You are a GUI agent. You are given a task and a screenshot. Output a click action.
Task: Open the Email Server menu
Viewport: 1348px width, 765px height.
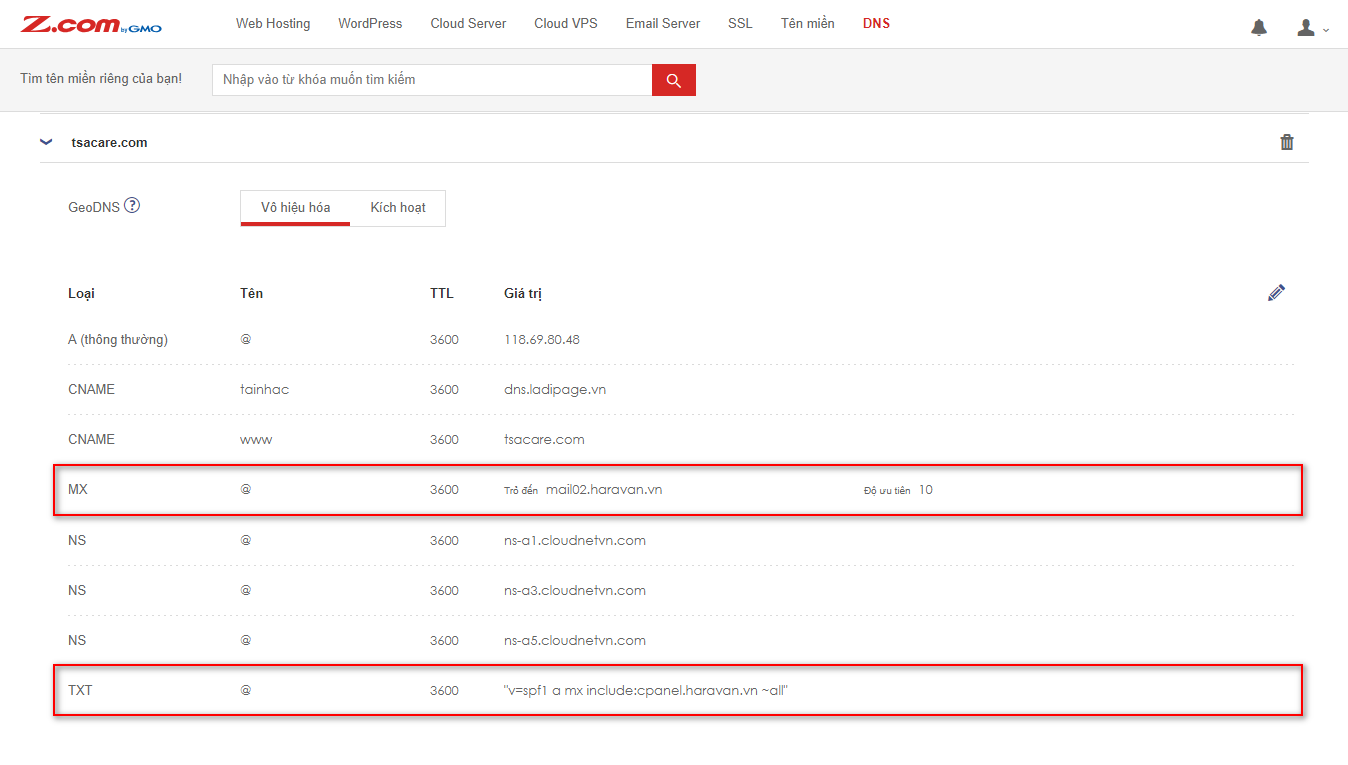click(662, 23)
